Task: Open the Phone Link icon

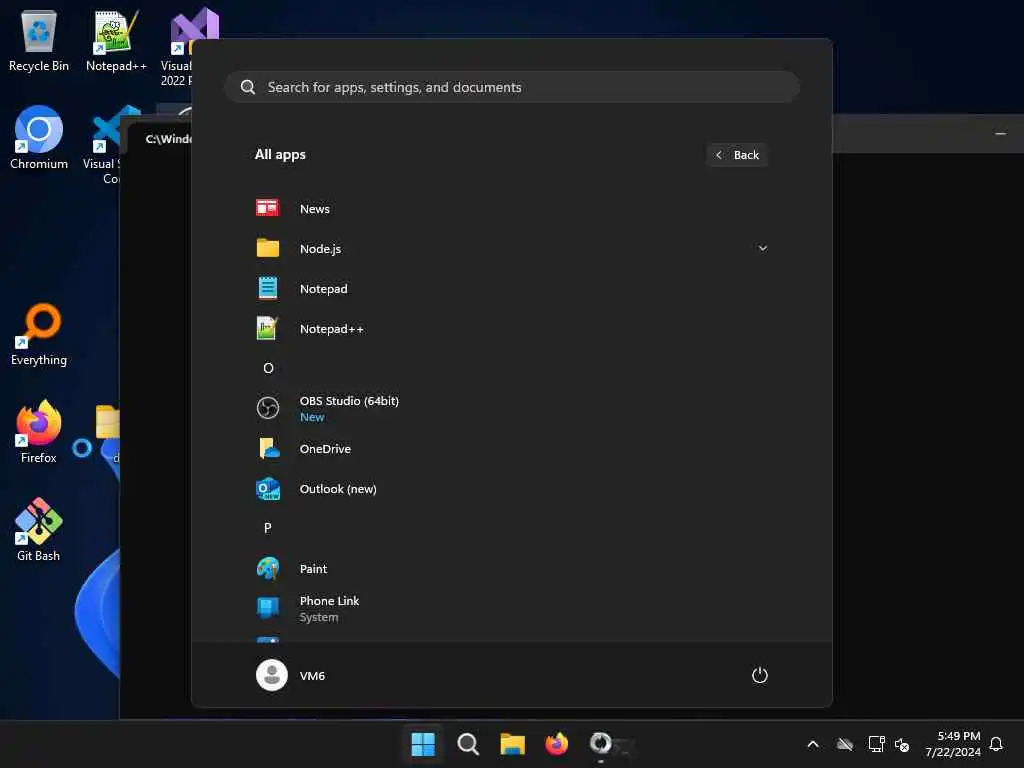Action: (268, 608)
